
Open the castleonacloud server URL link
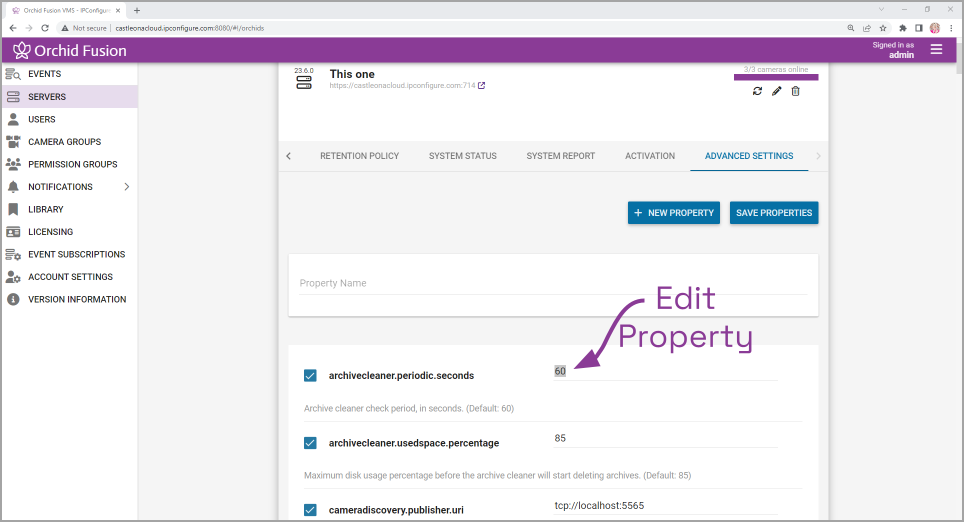click(x=402, y=85)
